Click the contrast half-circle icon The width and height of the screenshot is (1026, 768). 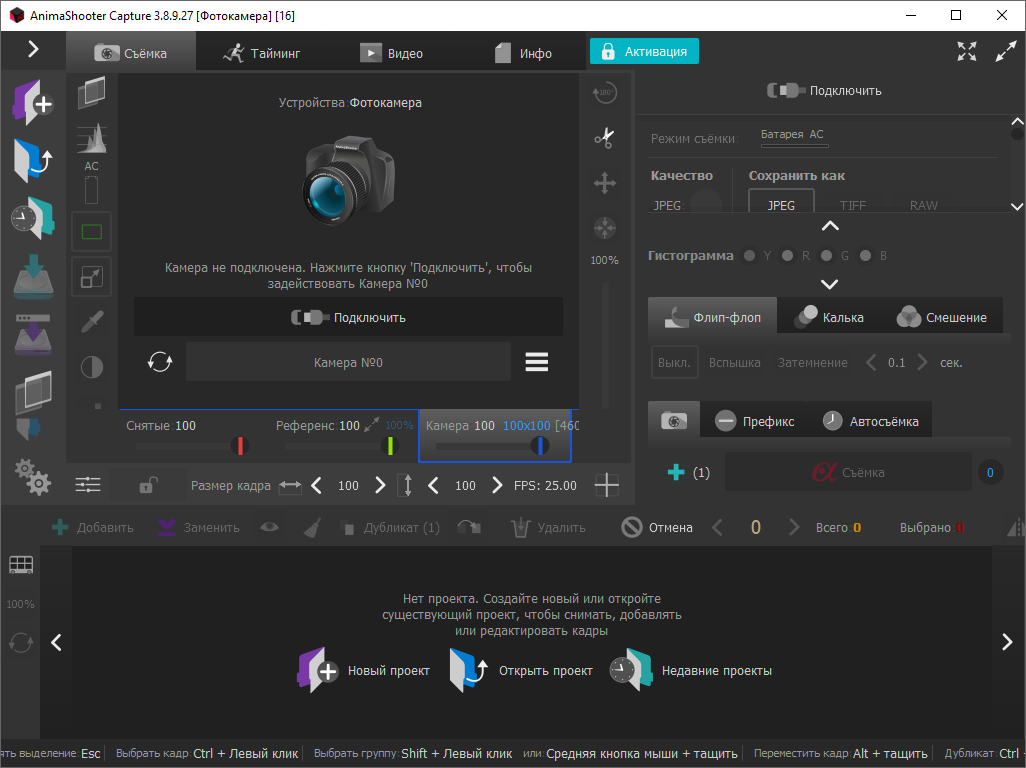[x=92, y=367]
